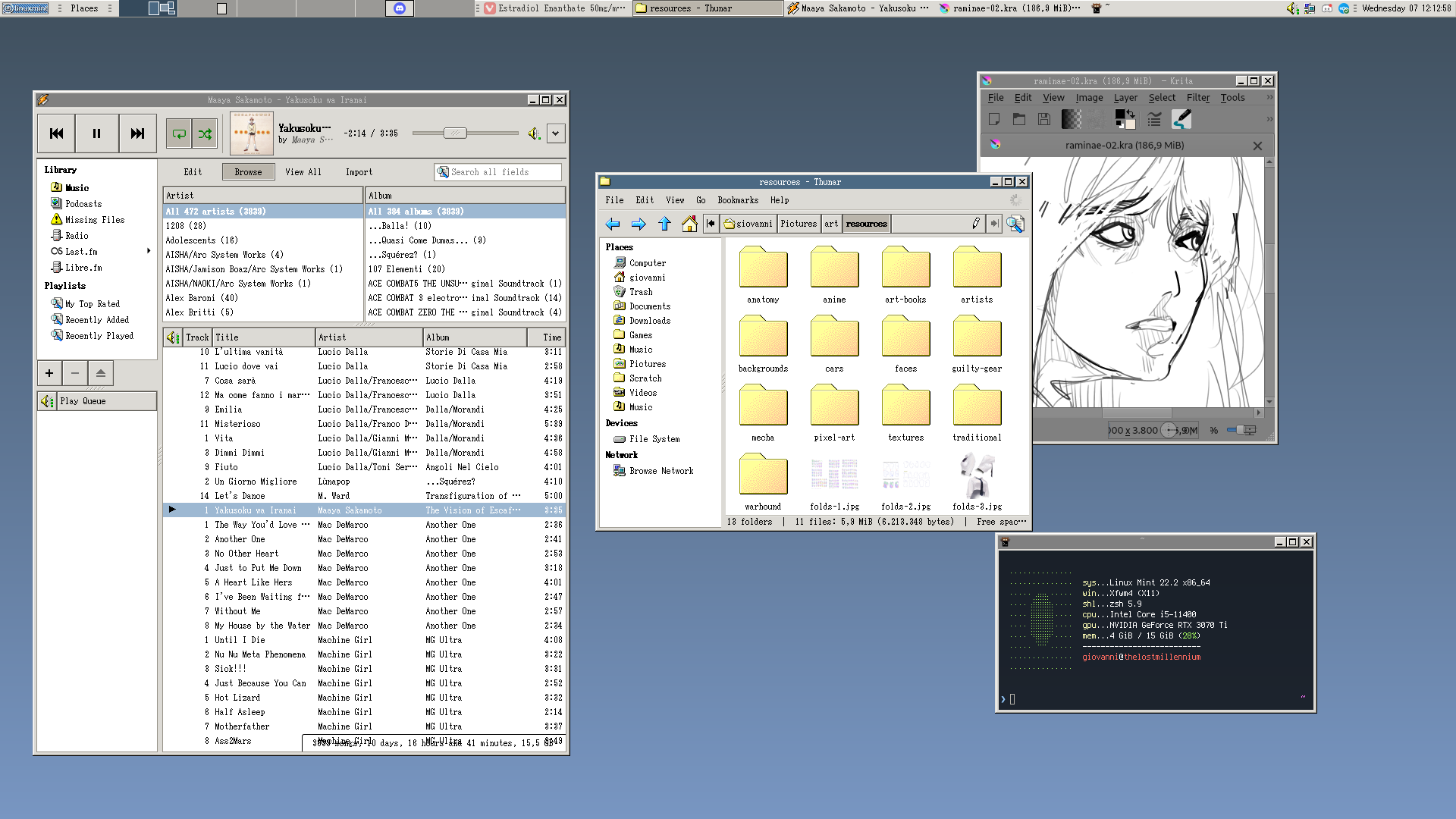Click Thunar search magnifier icon
The image size is (1456, 819).
tap(1015, 224)
